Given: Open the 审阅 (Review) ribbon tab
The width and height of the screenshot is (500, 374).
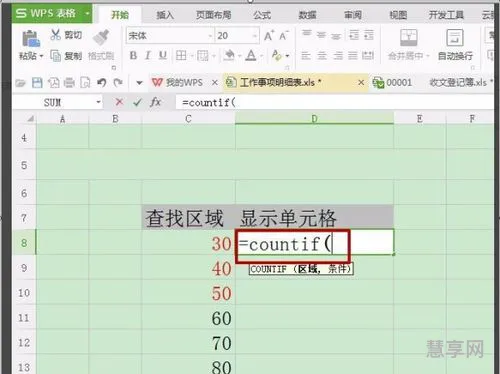Looking at the screenshot, I should [x=353, y=15].
